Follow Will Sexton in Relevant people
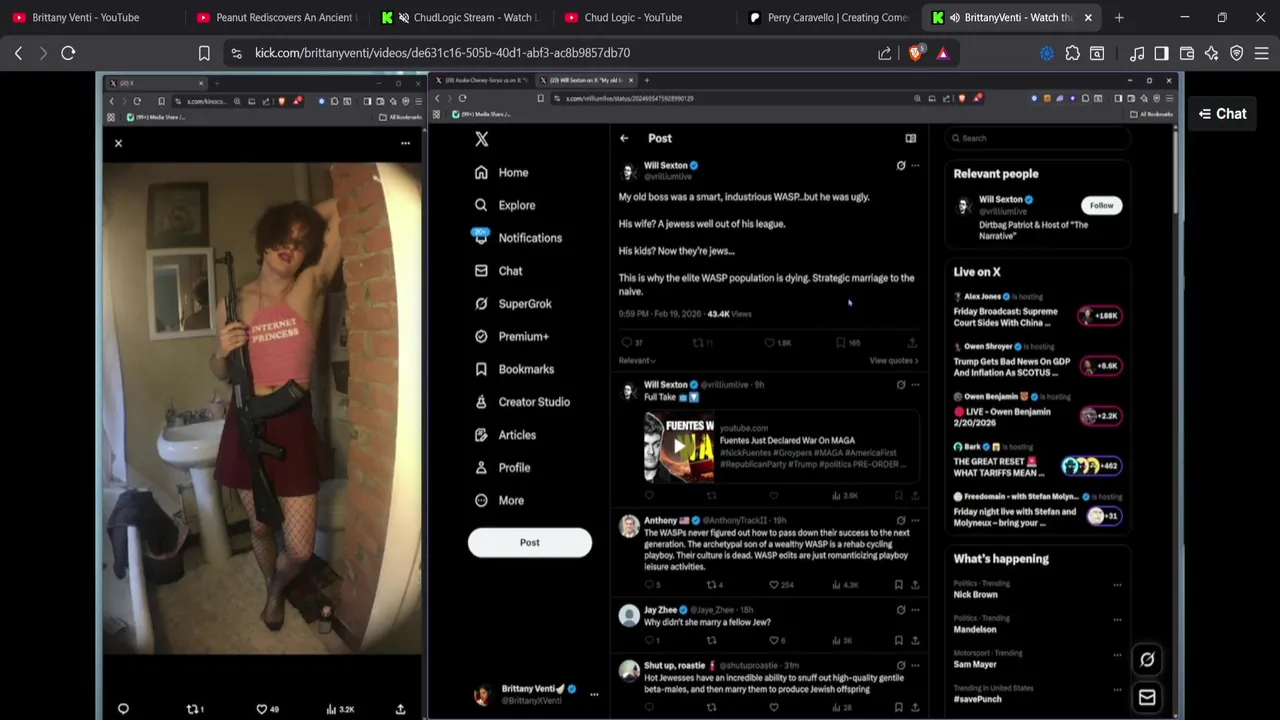This screenshot has height=720, width=1280. point(1102,205)
